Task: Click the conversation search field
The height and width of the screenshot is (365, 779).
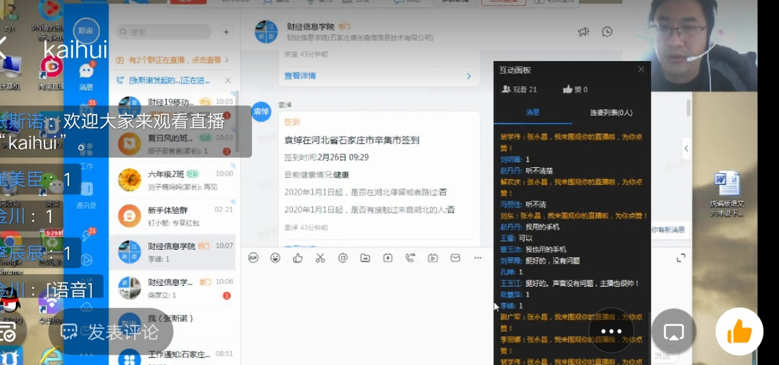Action: (164, 32)
